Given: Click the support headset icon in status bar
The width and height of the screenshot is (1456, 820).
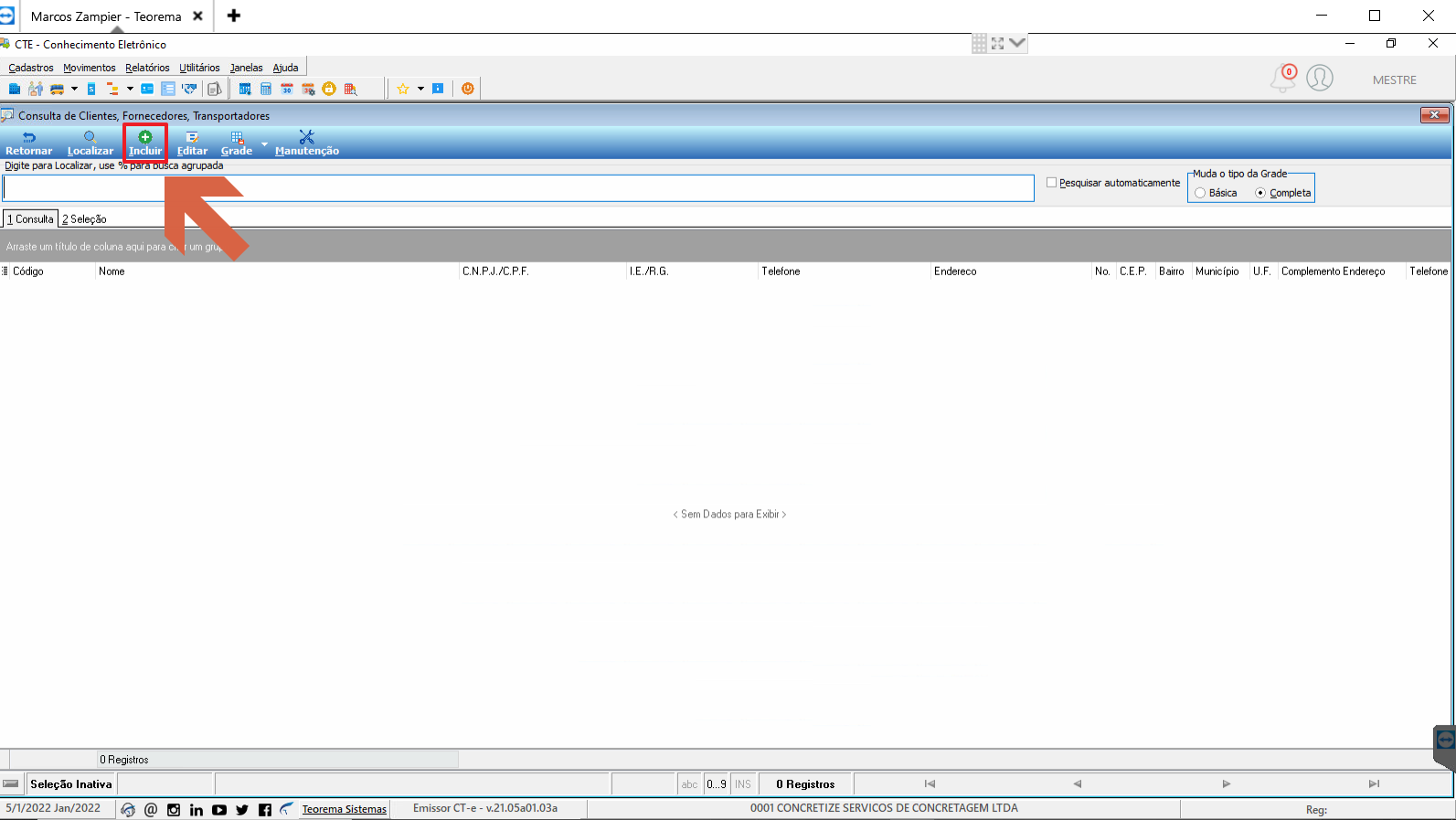Looking at the screenshot, I should coord(128,810).
